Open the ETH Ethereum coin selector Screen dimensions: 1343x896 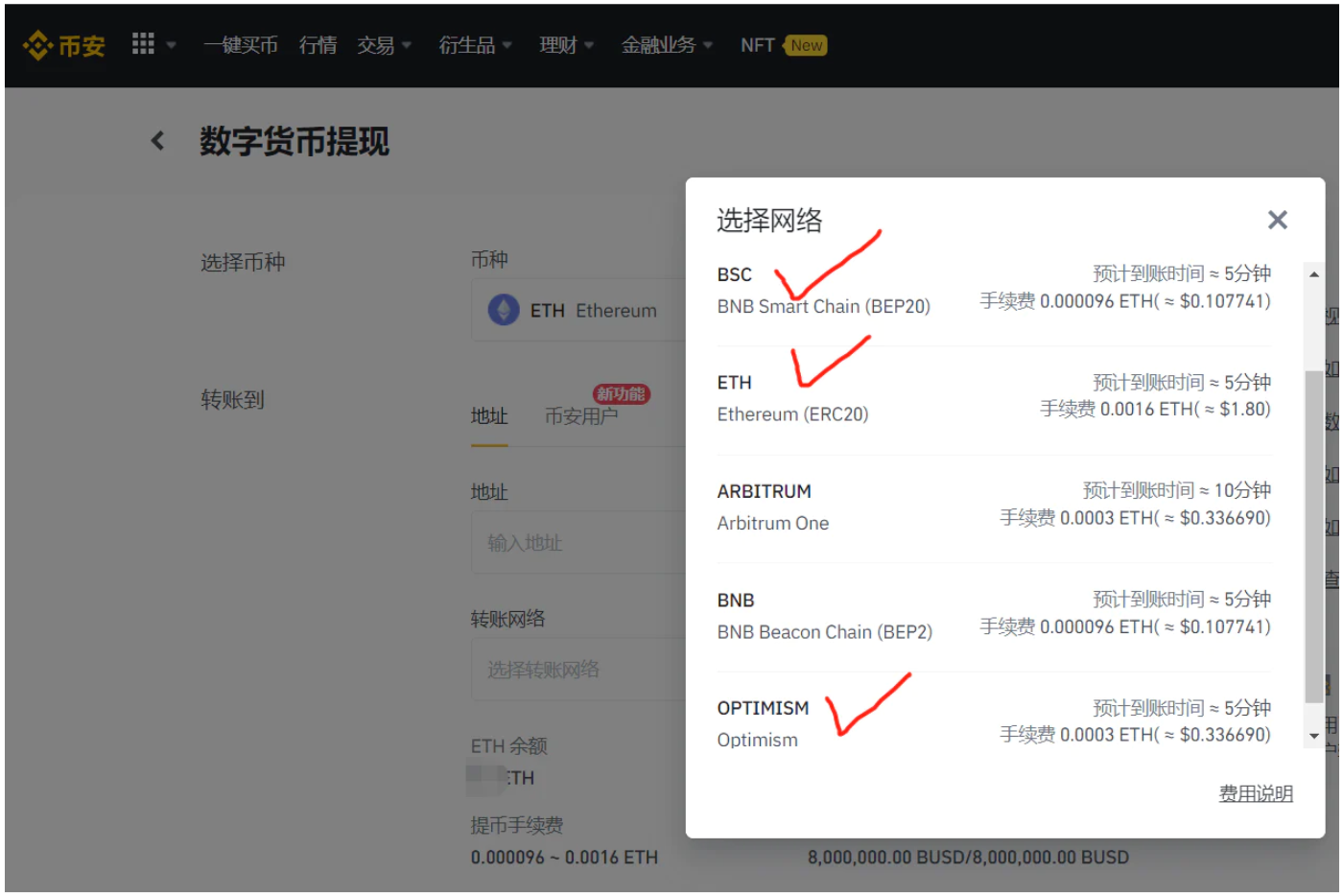[x=578, y=310]
